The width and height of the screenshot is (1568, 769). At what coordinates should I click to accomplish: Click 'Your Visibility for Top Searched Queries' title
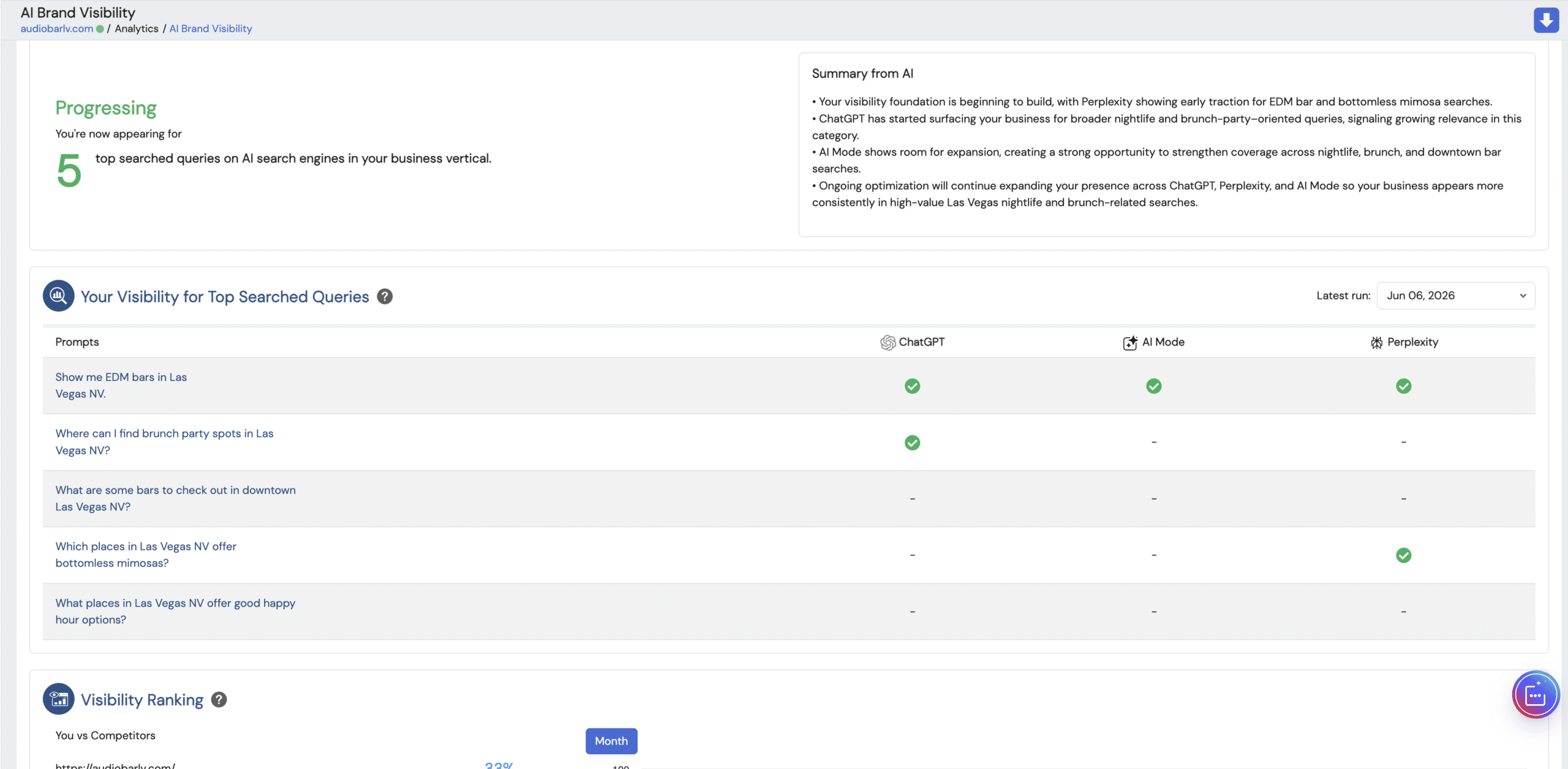pyautogui.click(x=225, y=297)
